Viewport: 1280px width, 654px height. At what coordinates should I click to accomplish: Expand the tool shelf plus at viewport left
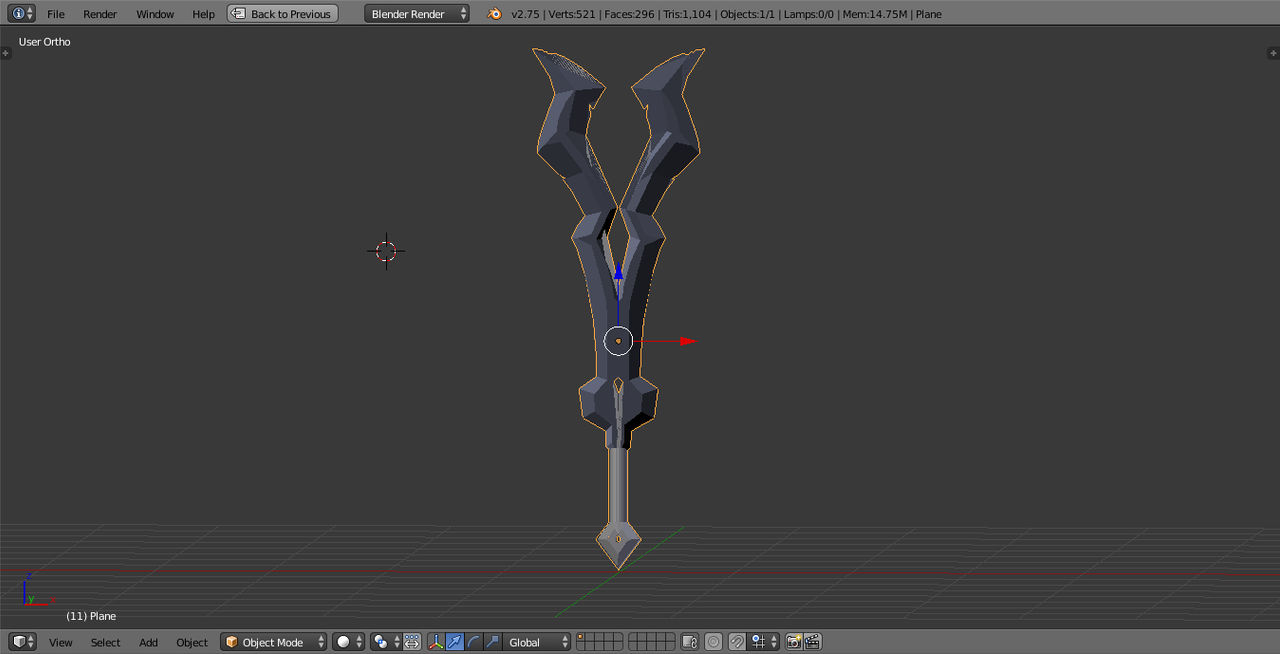pyautogui.click(x=6, y=52)
